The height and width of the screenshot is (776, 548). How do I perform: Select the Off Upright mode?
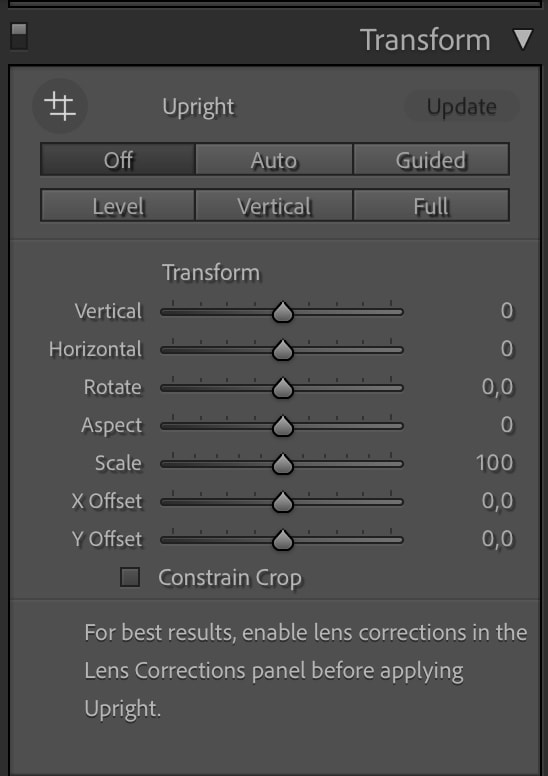[x=118, y=159]
